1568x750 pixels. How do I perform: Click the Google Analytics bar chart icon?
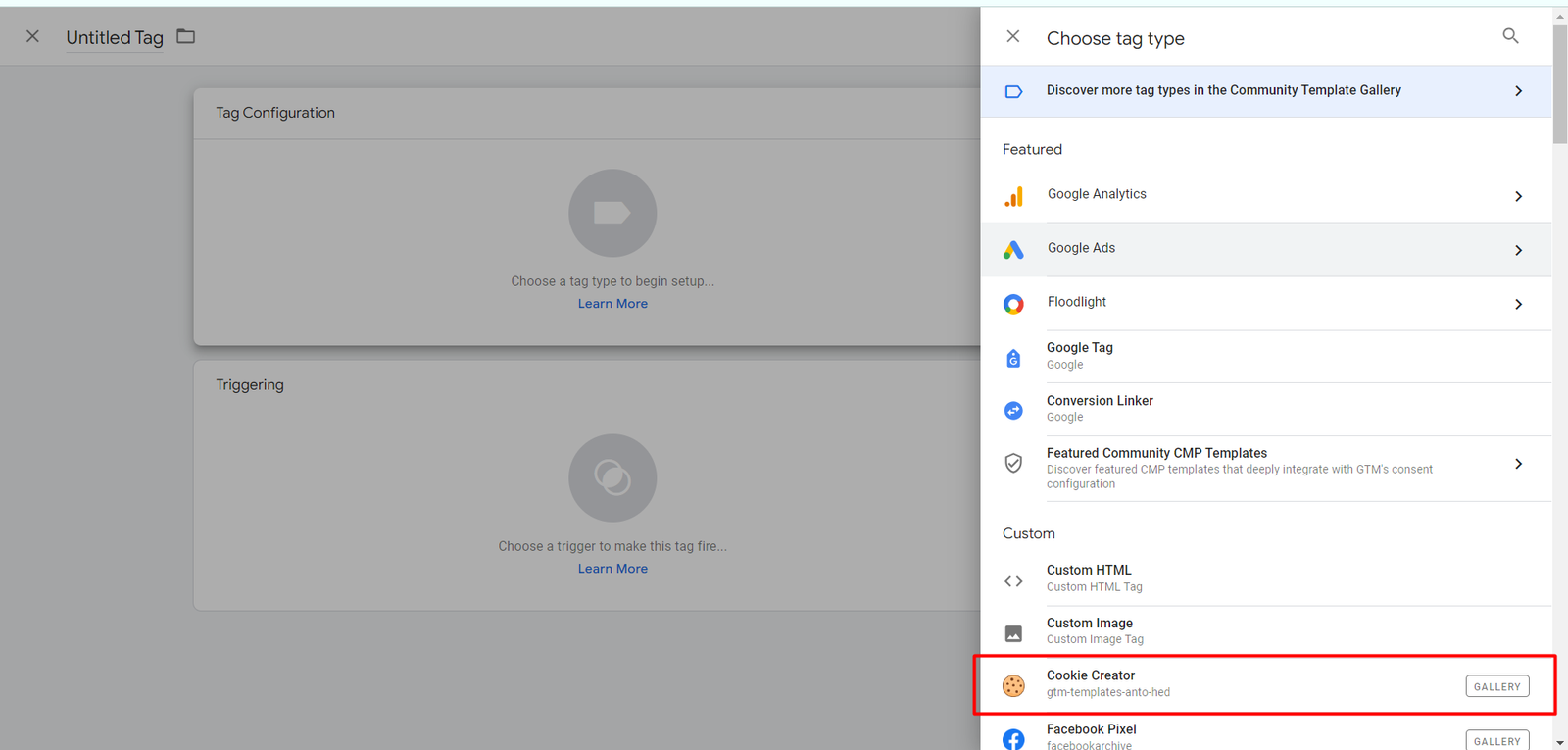1013,196
